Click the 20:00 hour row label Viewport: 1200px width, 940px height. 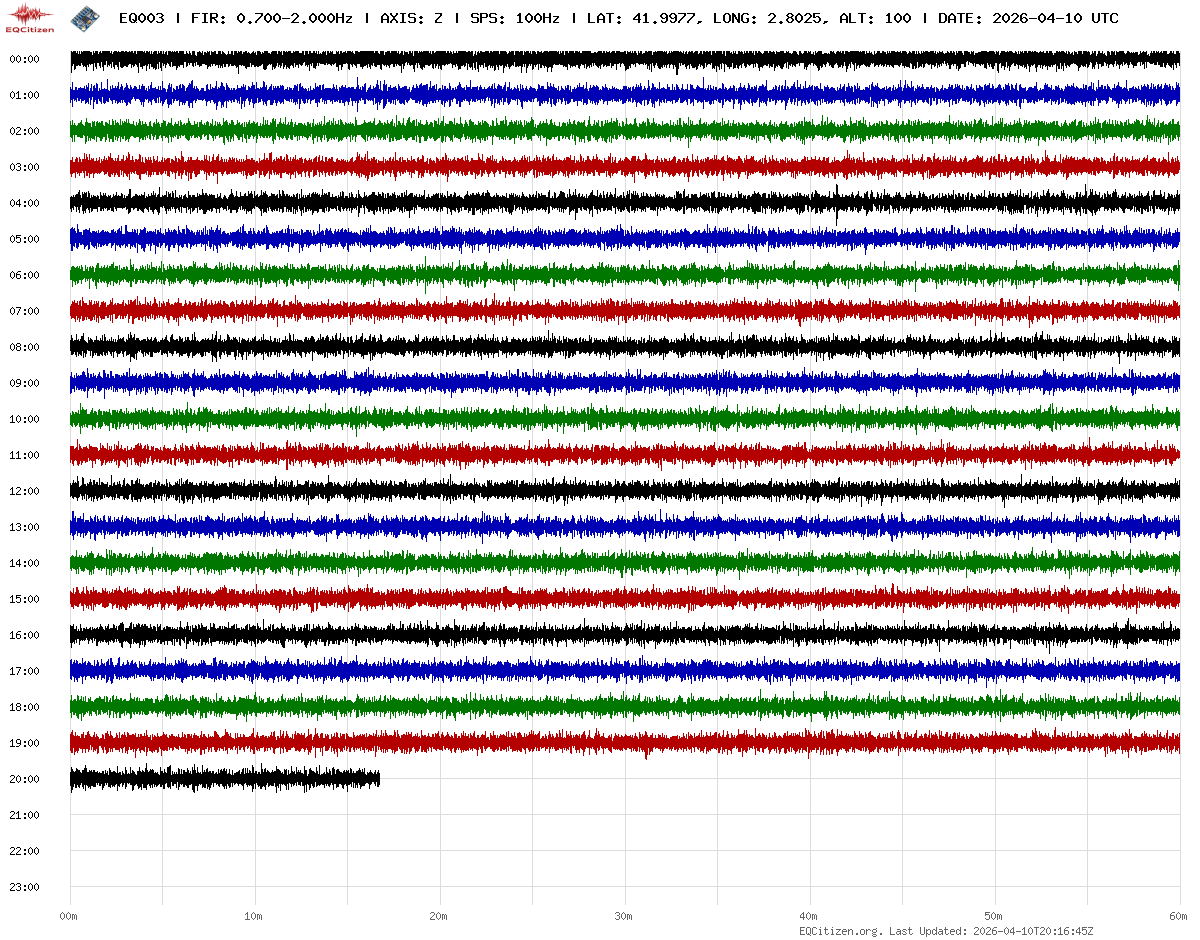point(24,779)
